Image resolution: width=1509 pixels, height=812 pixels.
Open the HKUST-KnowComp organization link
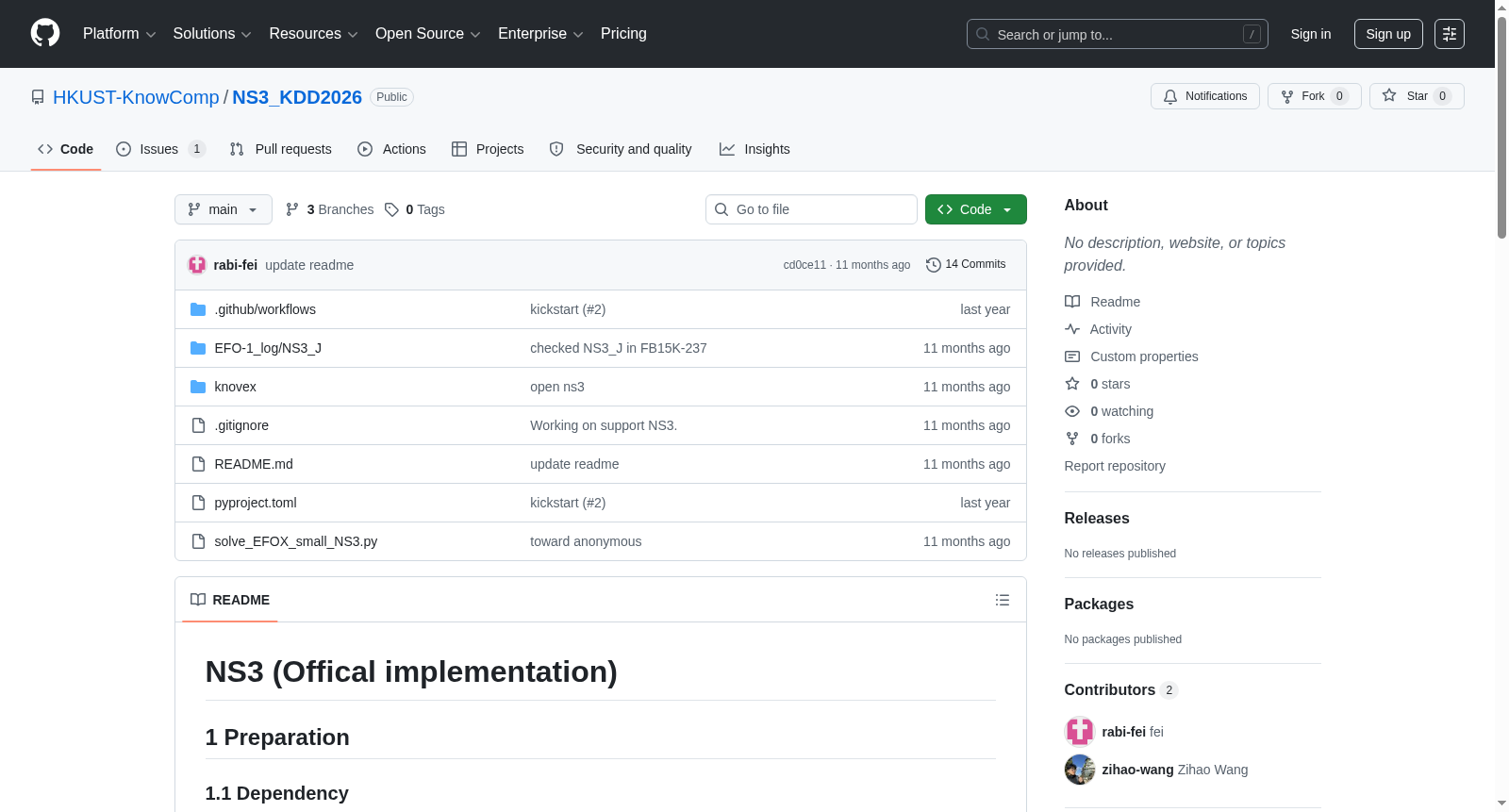[x=136, y=97]
